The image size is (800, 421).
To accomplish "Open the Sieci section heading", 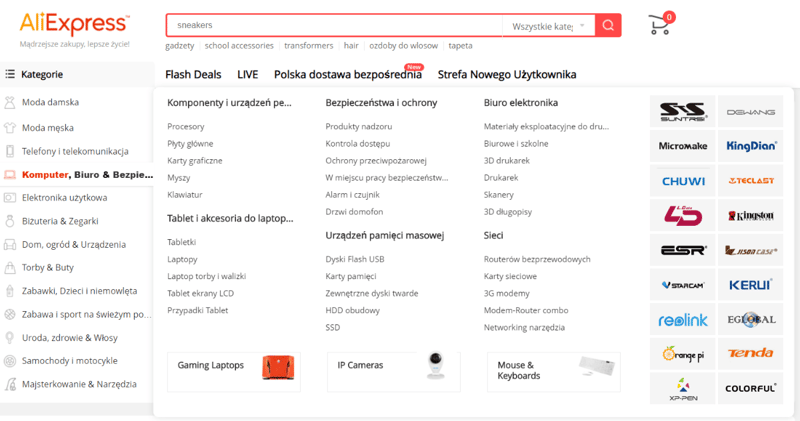I will (493, 235).
